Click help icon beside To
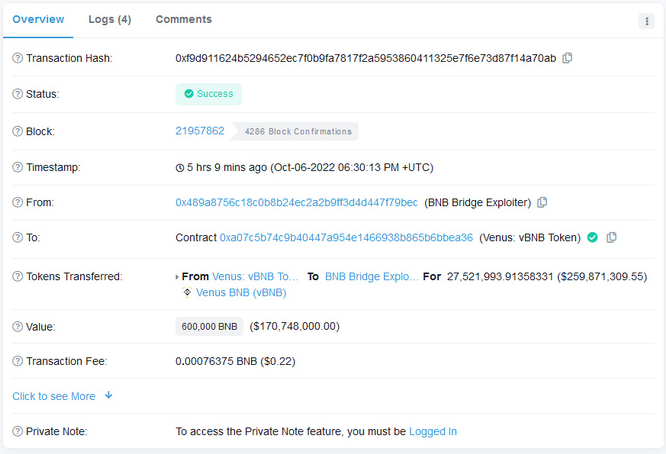This screenshot has height=454, width=666. 17,237
